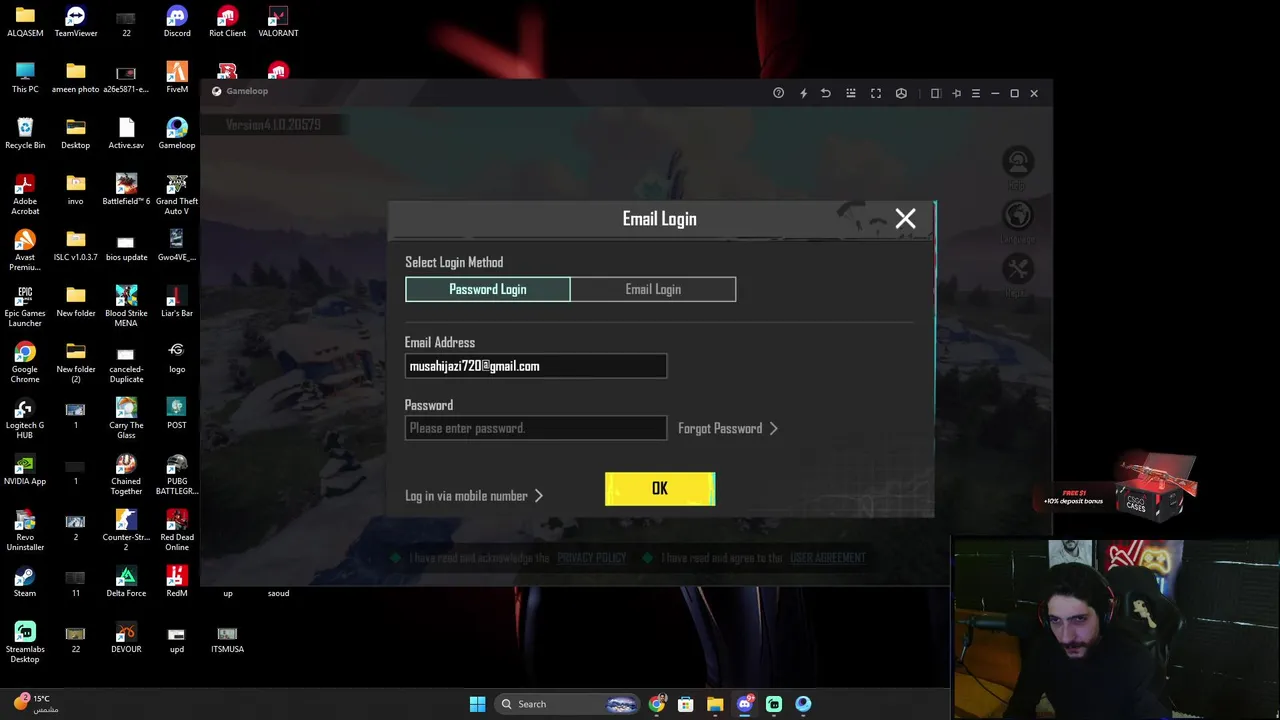The image size is (1280, 720).
Task: Open the Gameloop desktop shortcut
Action: tap(177, 134)
